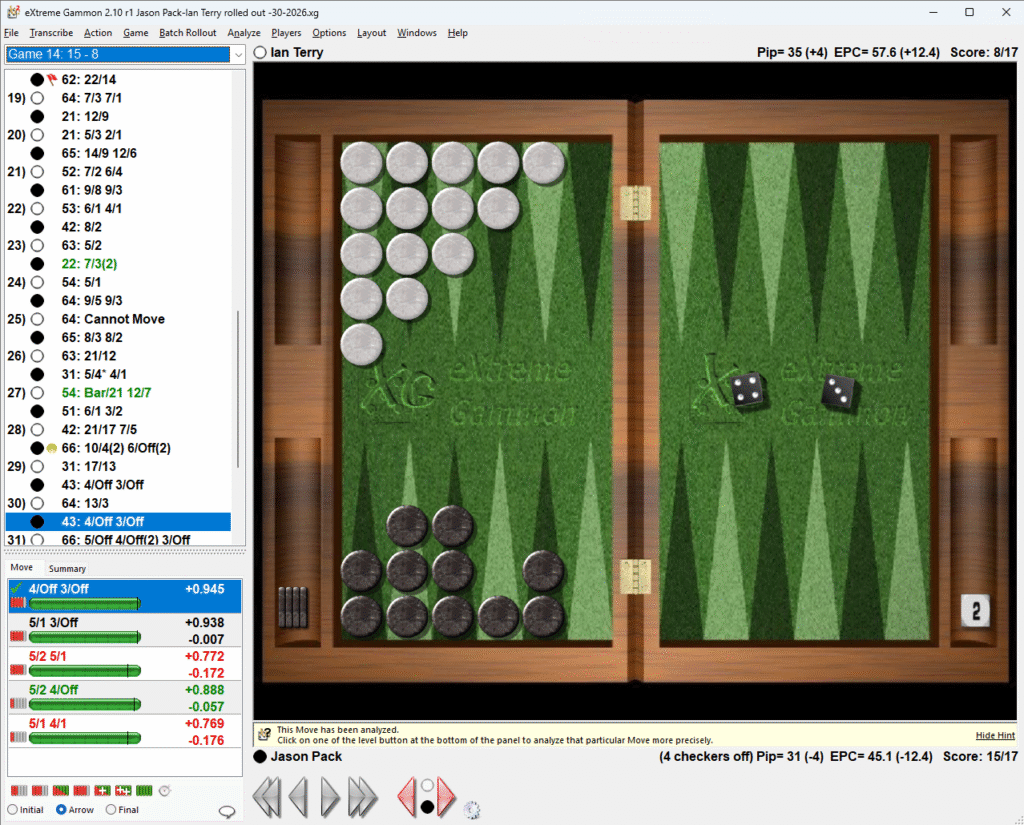This screenshot has height=825, width=1024.
Task: Click the XG Roller++ level button
Action: point(123,791)
